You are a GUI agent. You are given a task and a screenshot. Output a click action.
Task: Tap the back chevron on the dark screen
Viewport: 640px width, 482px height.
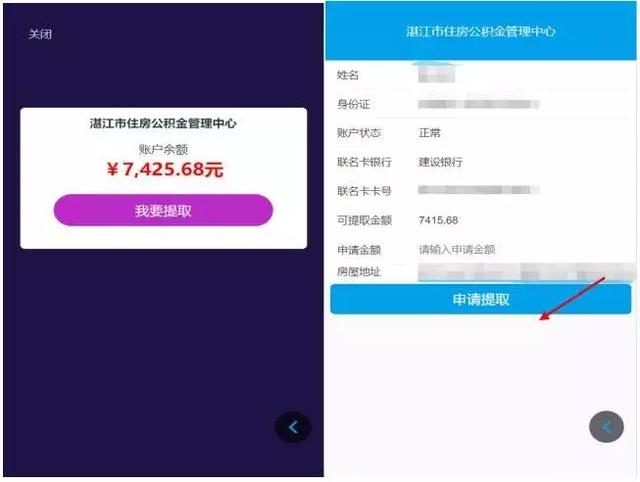pyautogui.click(x=293, y=427)
